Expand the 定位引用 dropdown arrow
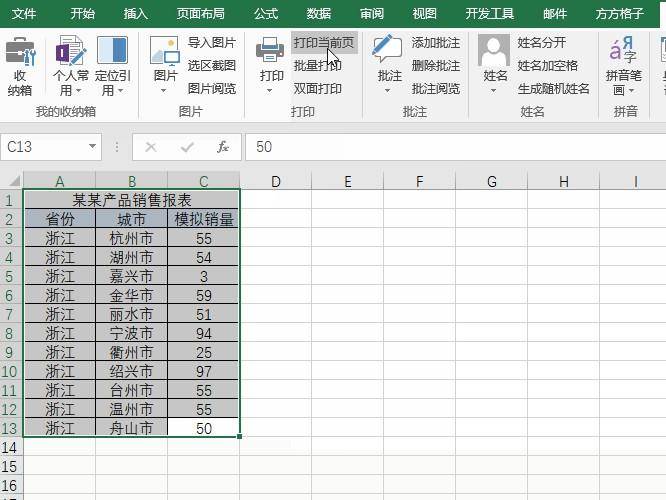Viewport: 666px width, 500px height. point(121,90)
